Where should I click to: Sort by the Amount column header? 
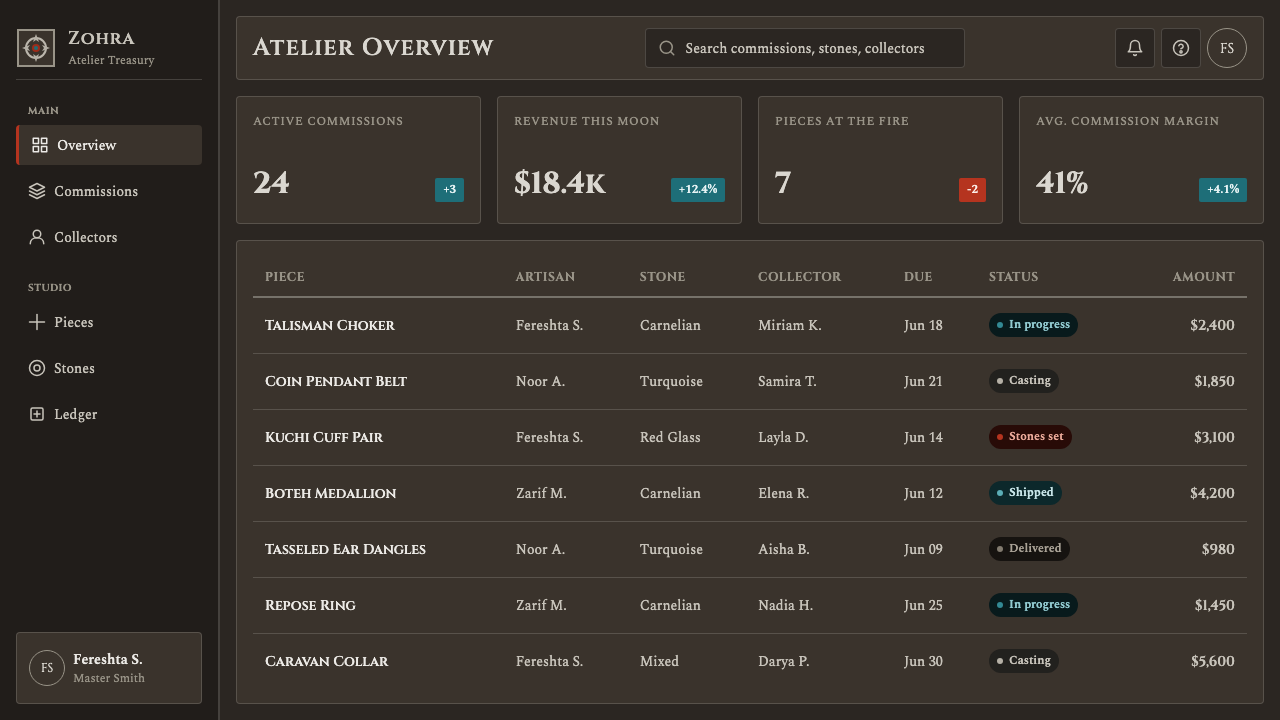(x=1203, y=277)
